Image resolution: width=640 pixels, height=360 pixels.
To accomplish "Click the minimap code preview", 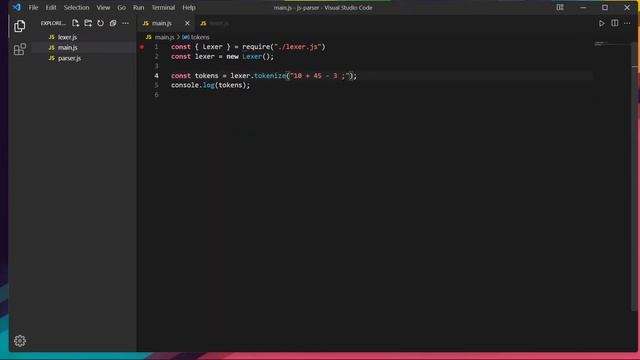I will (601, 43).
